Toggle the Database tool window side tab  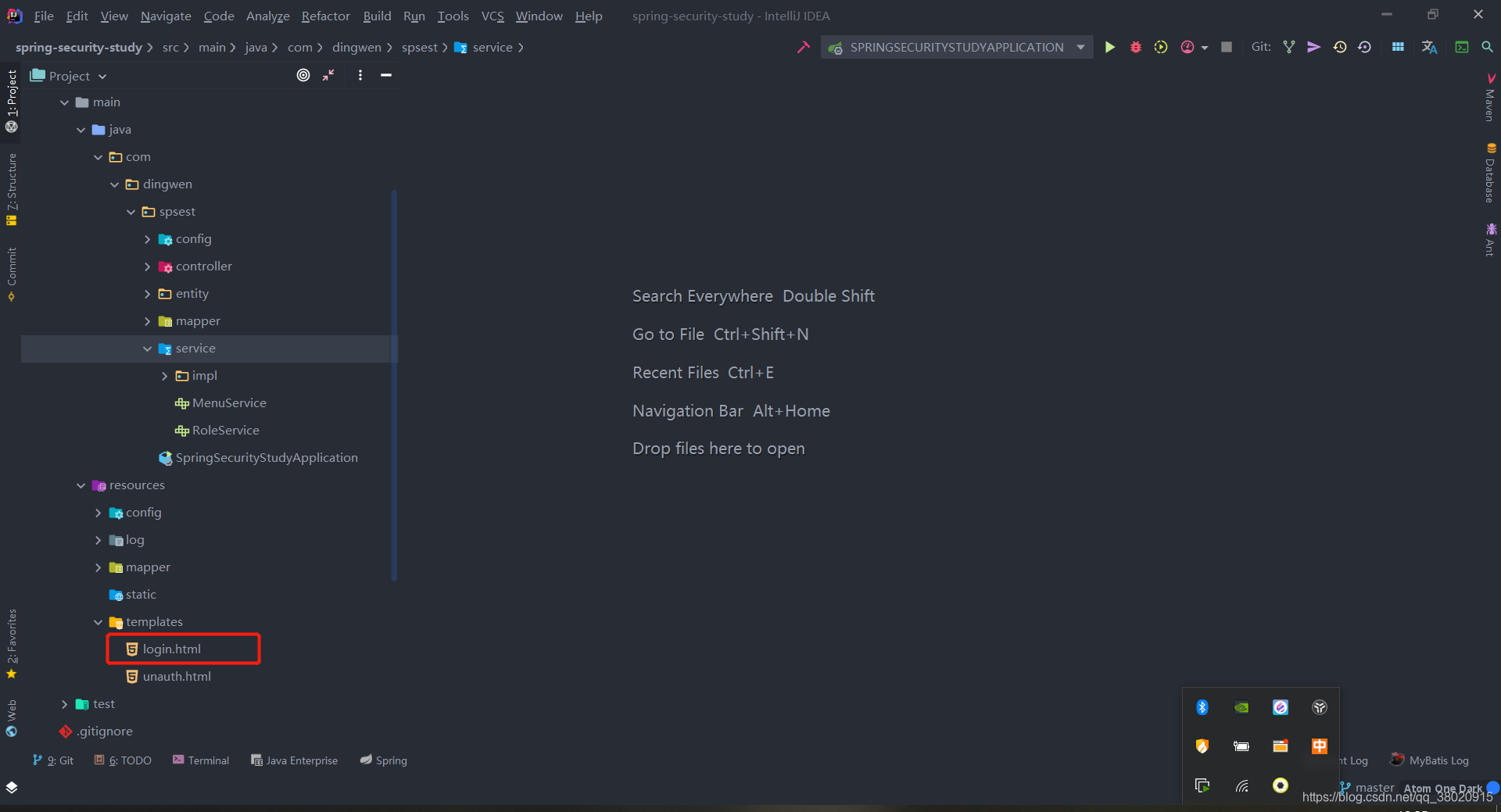tap(1490, 173)
